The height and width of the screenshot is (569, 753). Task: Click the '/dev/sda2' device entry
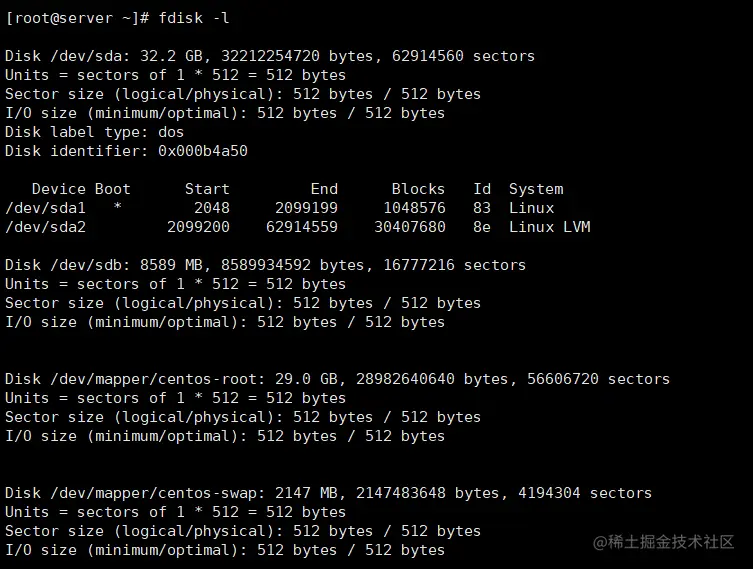pyautogui.click(x=45, y=227)
